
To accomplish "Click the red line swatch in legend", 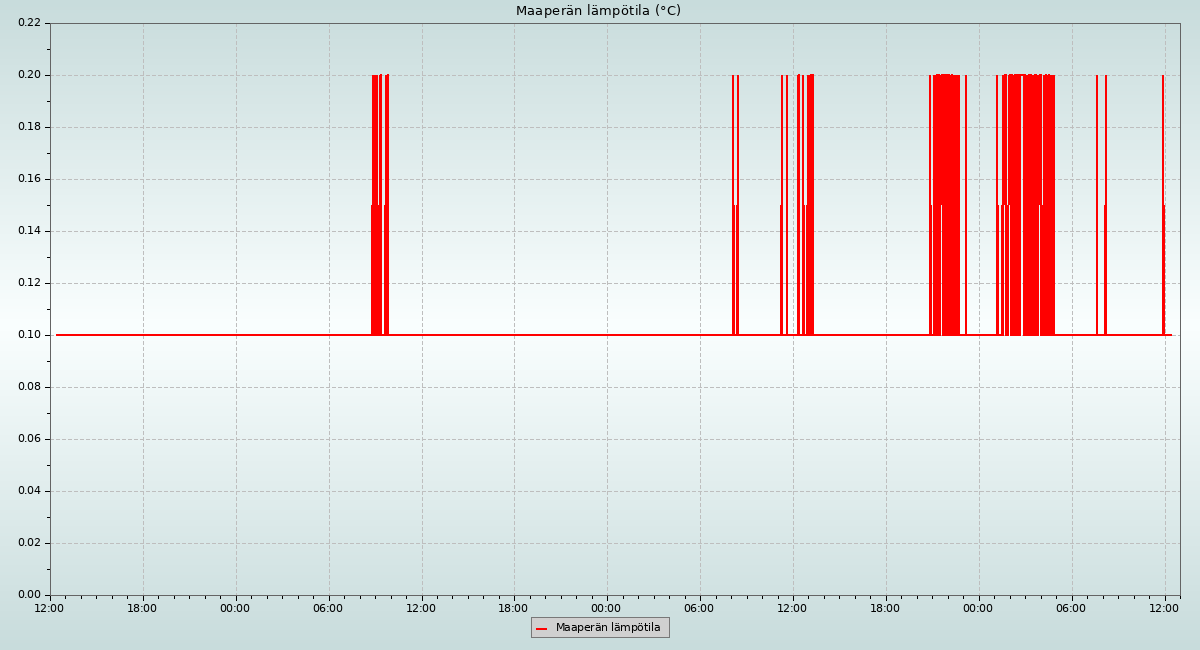I will [542, 628].
